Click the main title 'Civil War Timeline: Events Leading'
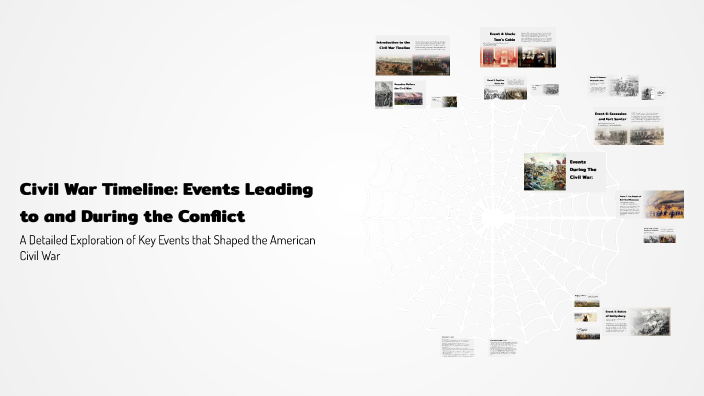 pos(166,189)
